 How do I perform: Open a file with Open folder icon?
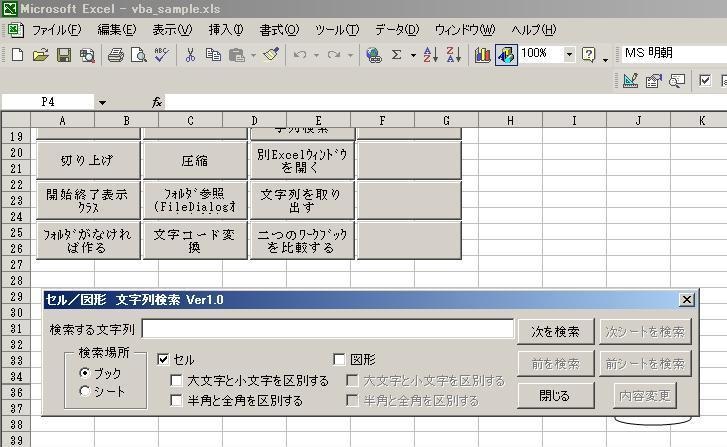click(40, 55)
